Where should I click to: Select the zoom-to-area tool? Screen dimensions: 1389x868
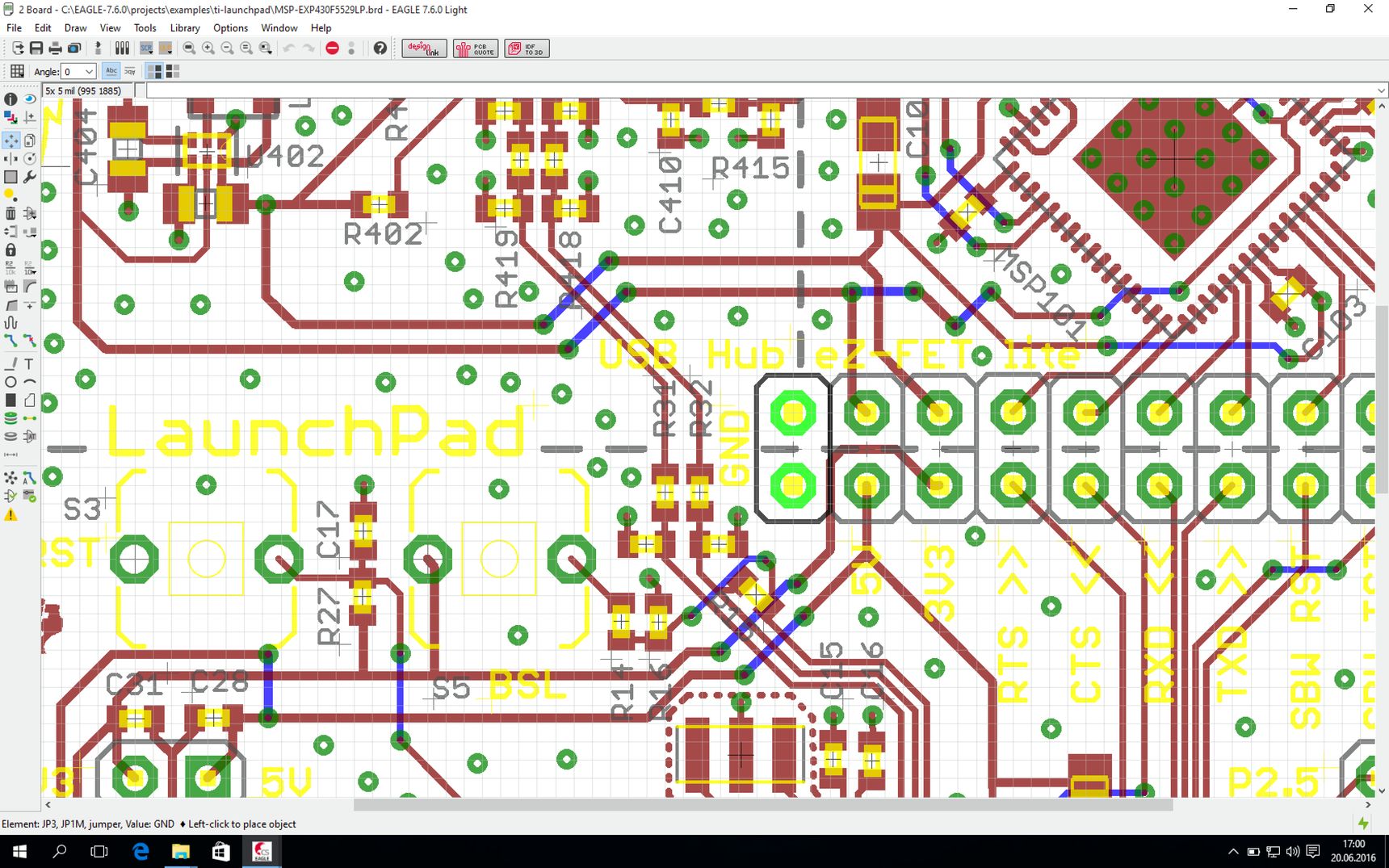(x=266, y=48)
